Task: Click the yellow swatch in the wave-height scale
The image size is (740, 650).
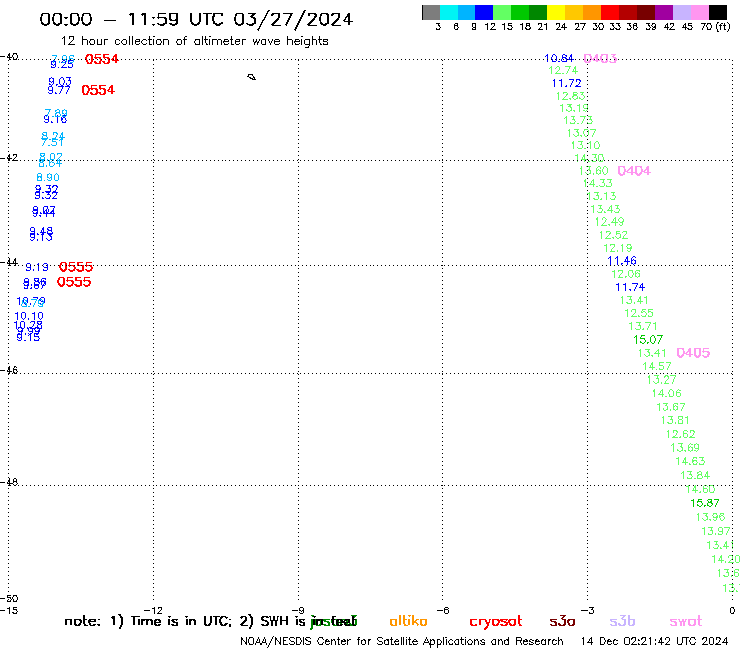Action: click(556, 12)
